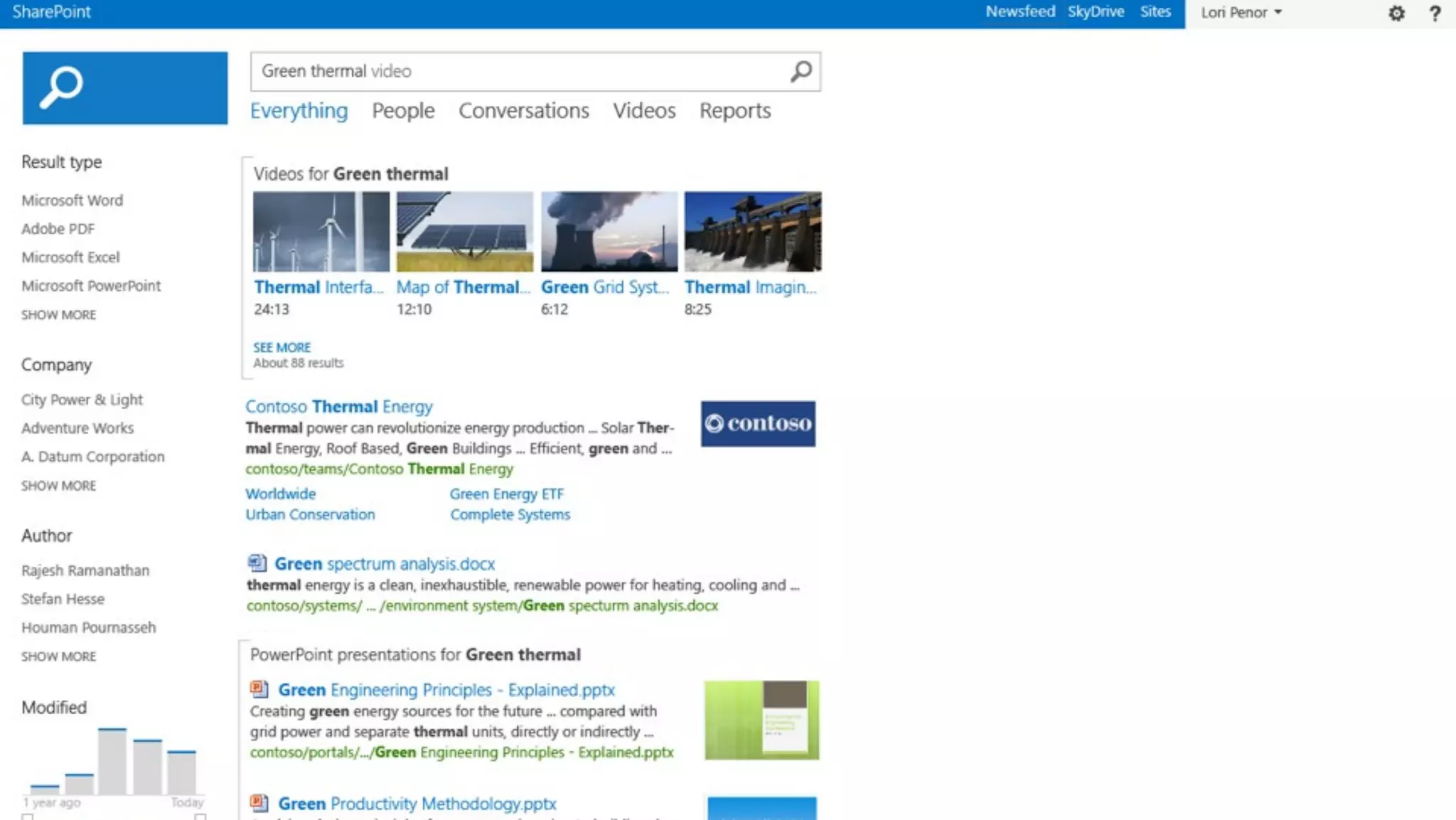The width and height of the screenshot is (1456, 820).
Task: Expand Result type with SHOW MORE
Action: (58, 315)
